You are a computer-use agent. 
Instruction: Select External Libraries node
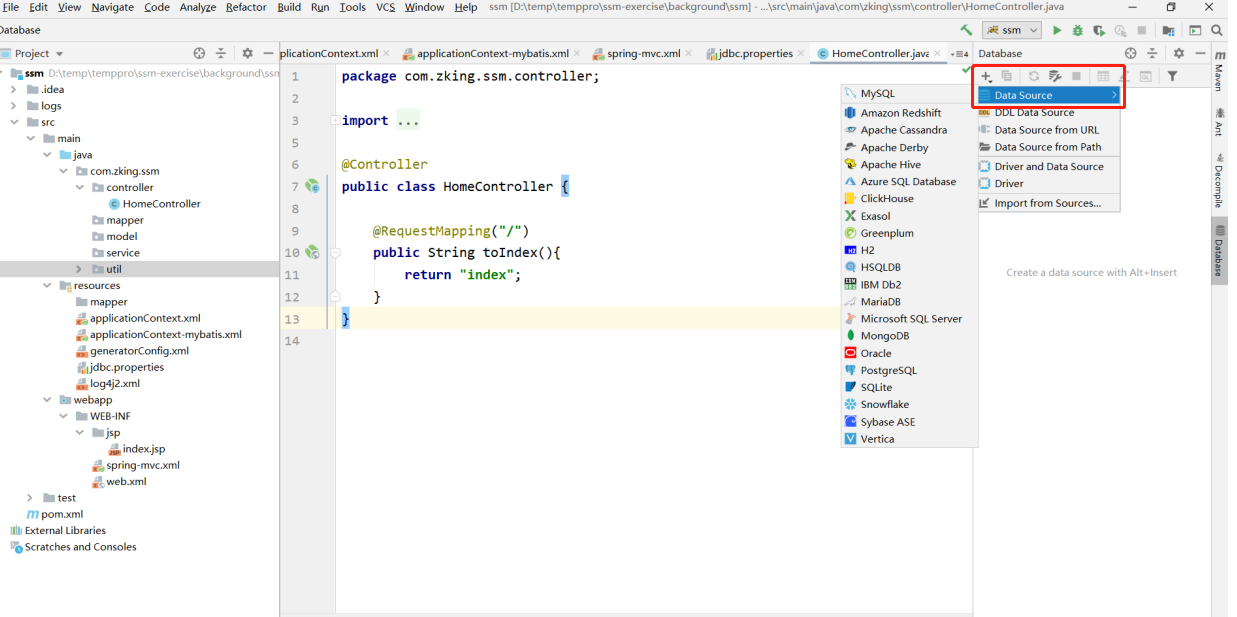click(58, 531)
